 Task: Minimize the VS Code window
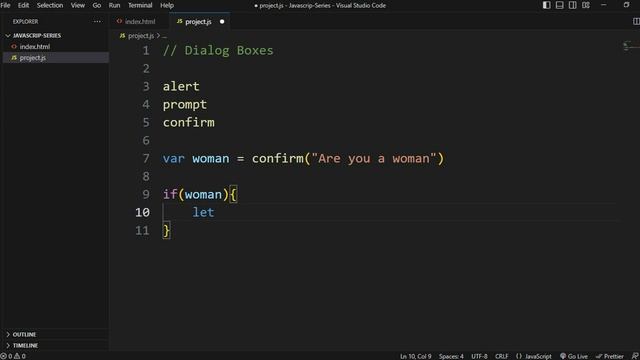pyautogui.click(x=604, y=5)
